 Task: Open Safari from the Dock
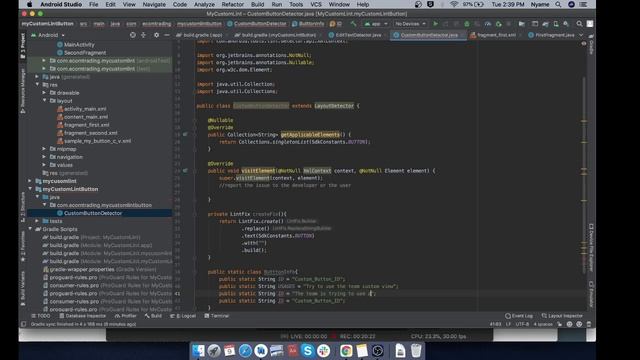pyautogui.click(x=245, y=351)
